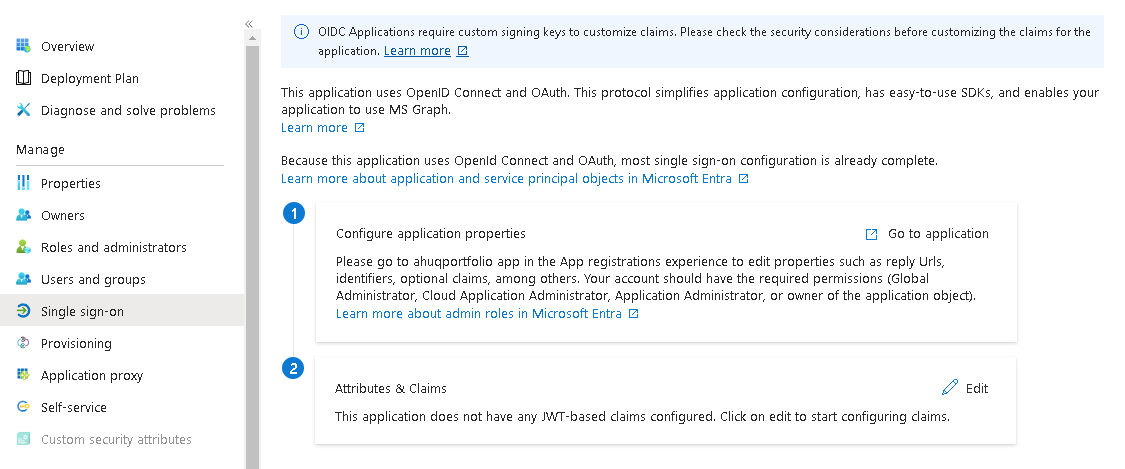Collapse the sidebar with double chevron
Screen dimensions: 1125x469
tap(249, 24)
